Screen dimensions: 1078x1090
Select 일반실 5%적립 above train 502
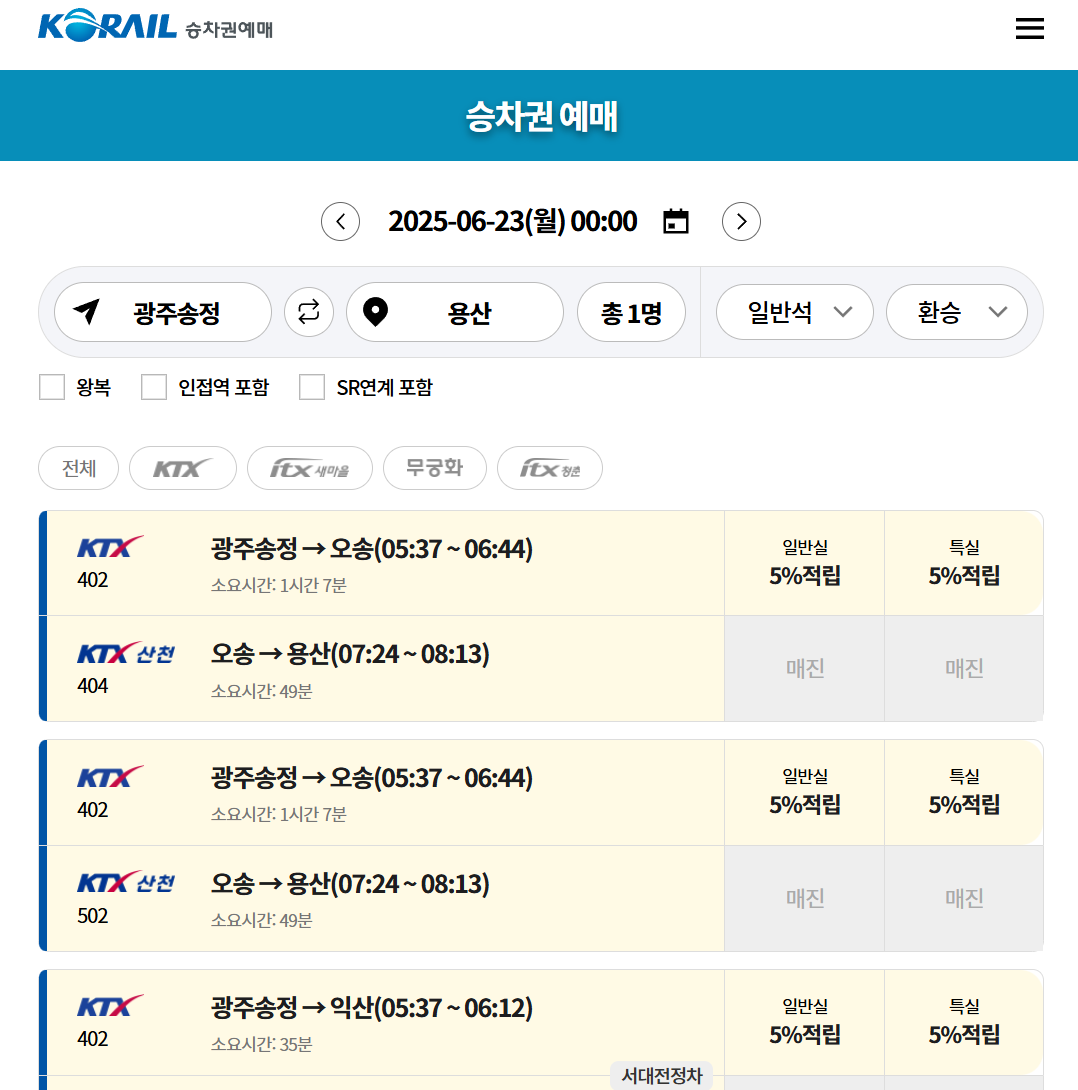pyautogui.click(x=804, y=792)
